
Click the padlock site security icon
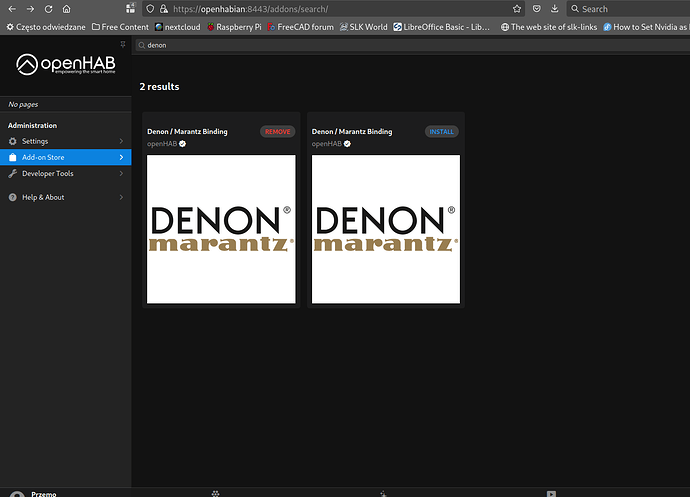click(163, 9)
